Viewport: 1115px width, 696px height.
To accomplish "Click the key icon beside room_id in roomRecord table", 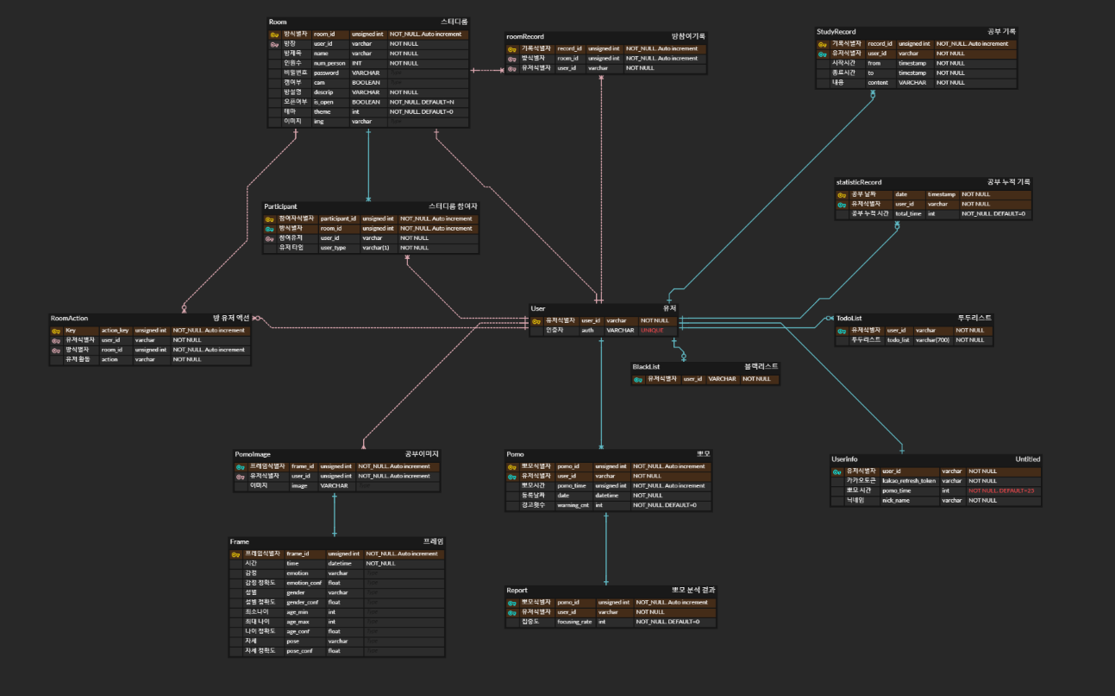I will click(512, 59).
